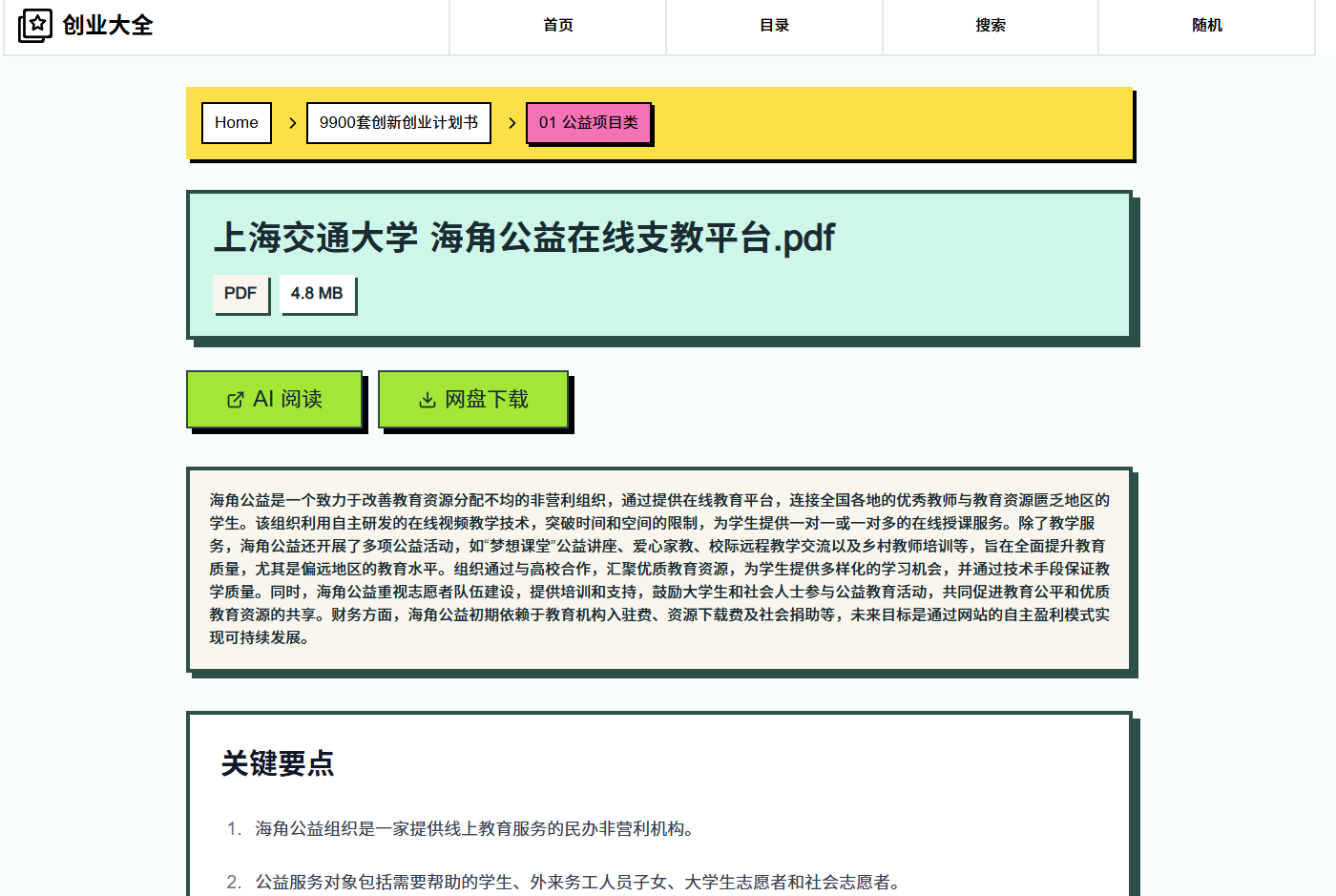Viewport: 1336px width, 896px height.
Task: Click the chevron before 01 公益项目类
Action: 511,123
